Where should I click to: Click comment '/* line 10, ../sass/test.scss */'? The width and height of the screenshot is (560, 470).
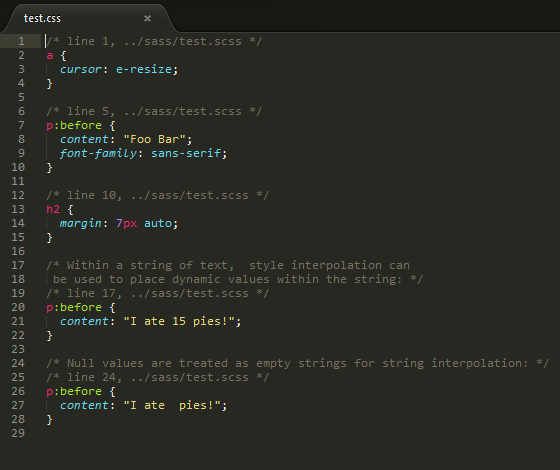158,195
